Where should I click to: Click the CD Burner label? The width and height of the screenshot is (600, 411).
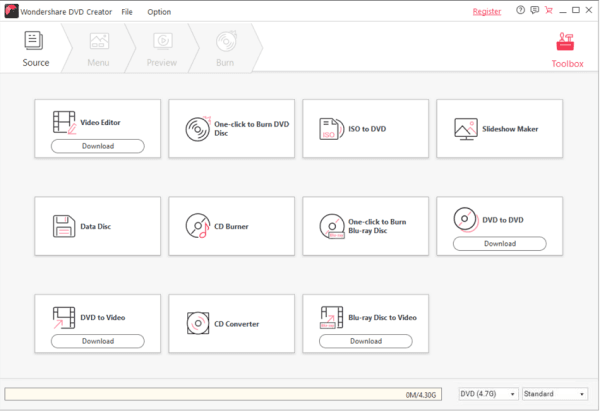pyautogui.click(x=231, y=227)
